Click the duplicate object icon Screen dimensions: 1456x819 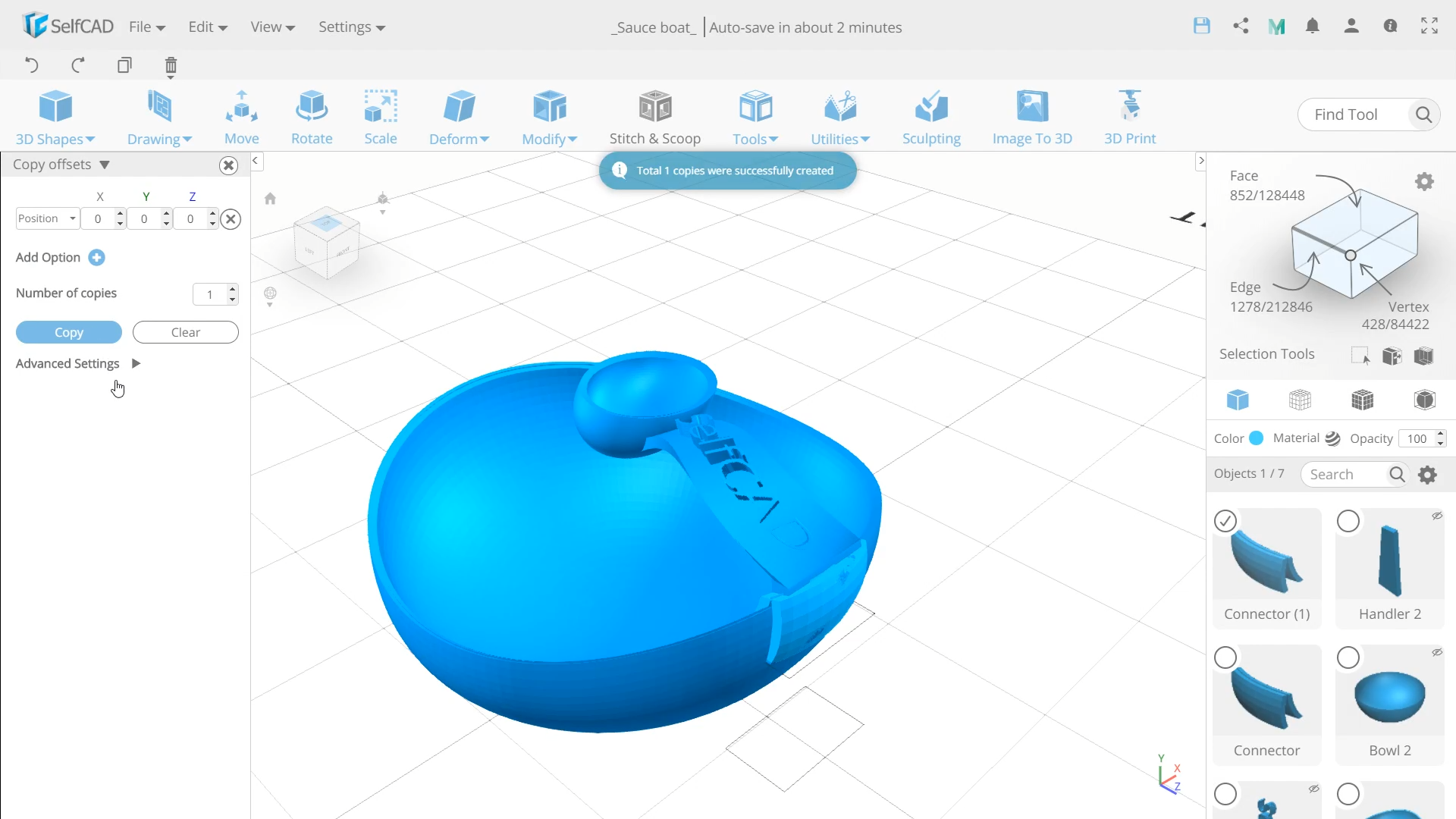point(124,65)
